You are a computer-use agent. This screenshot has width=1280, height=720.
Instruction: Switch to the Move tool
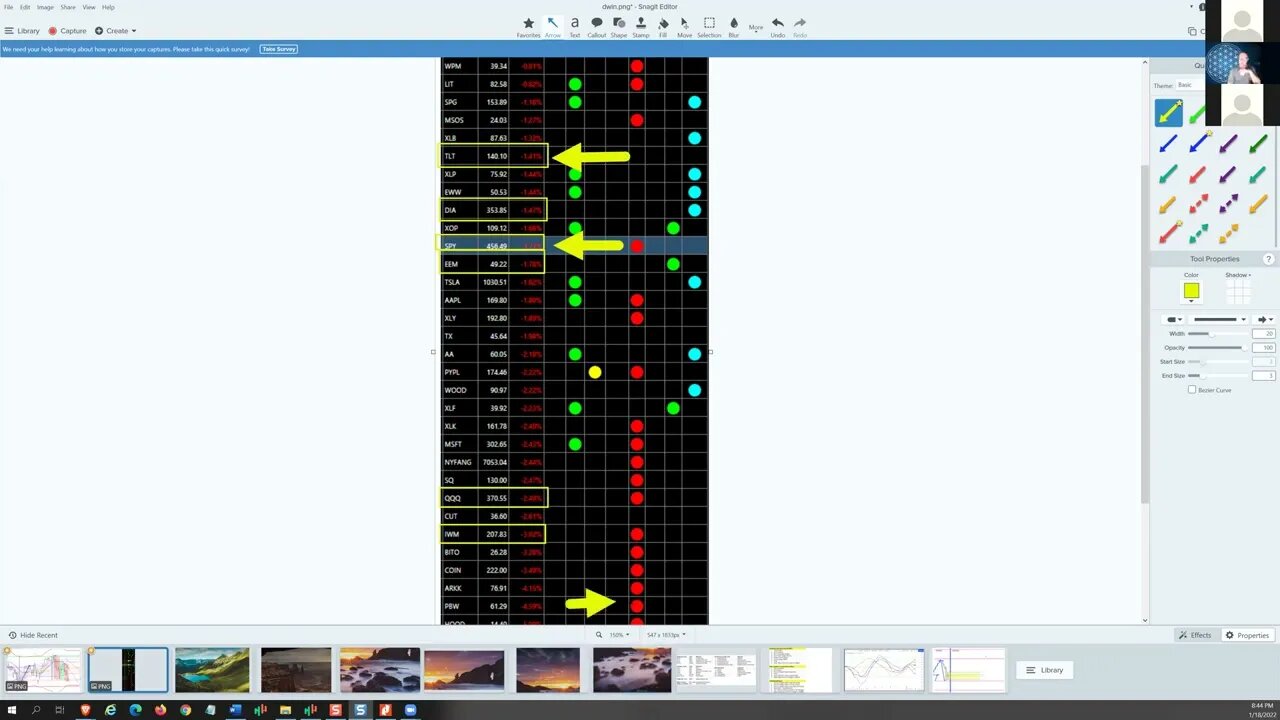click(684, 27)
